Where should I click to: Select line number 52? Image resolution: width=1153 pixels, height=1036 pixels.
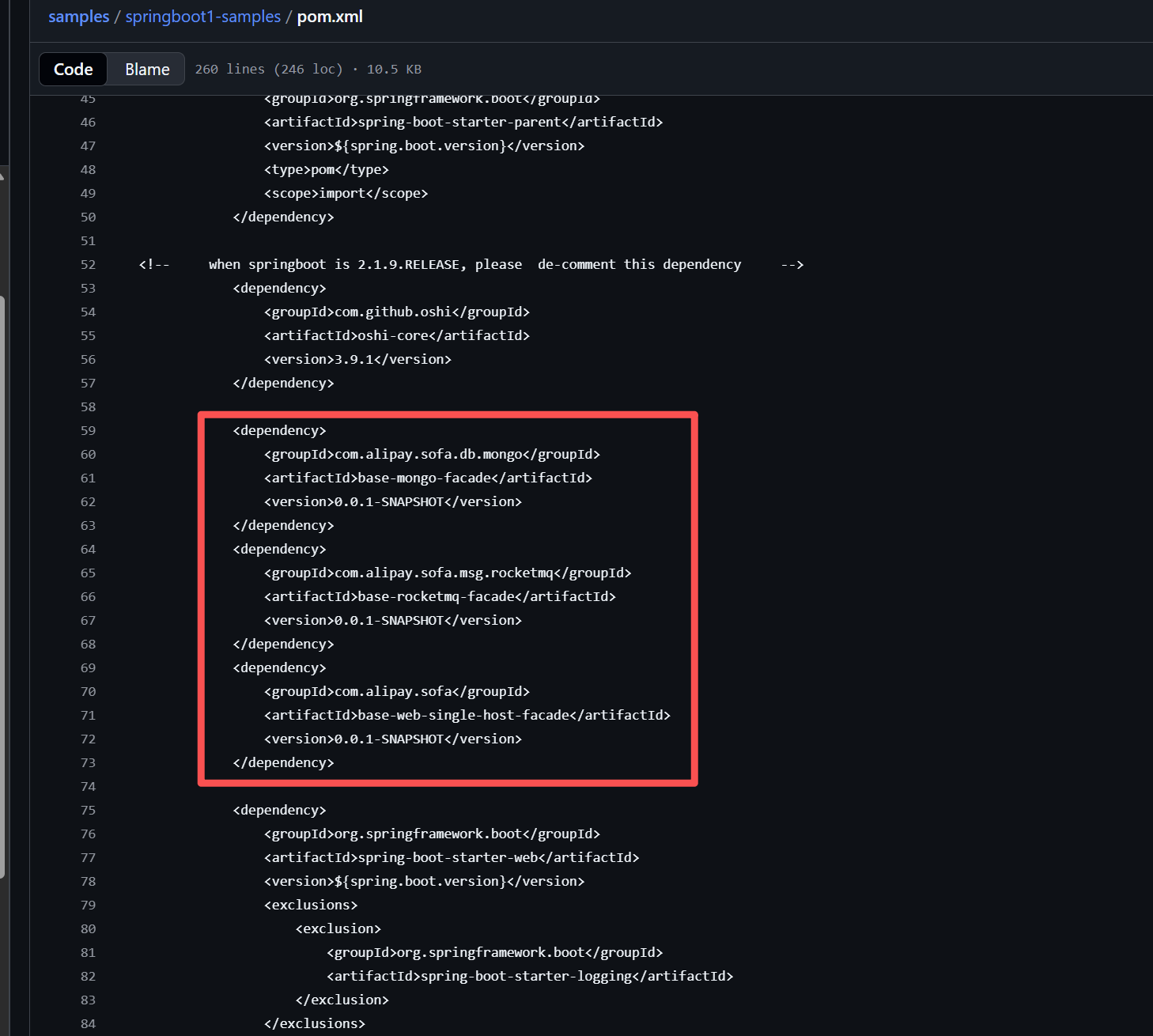(88, 265)
